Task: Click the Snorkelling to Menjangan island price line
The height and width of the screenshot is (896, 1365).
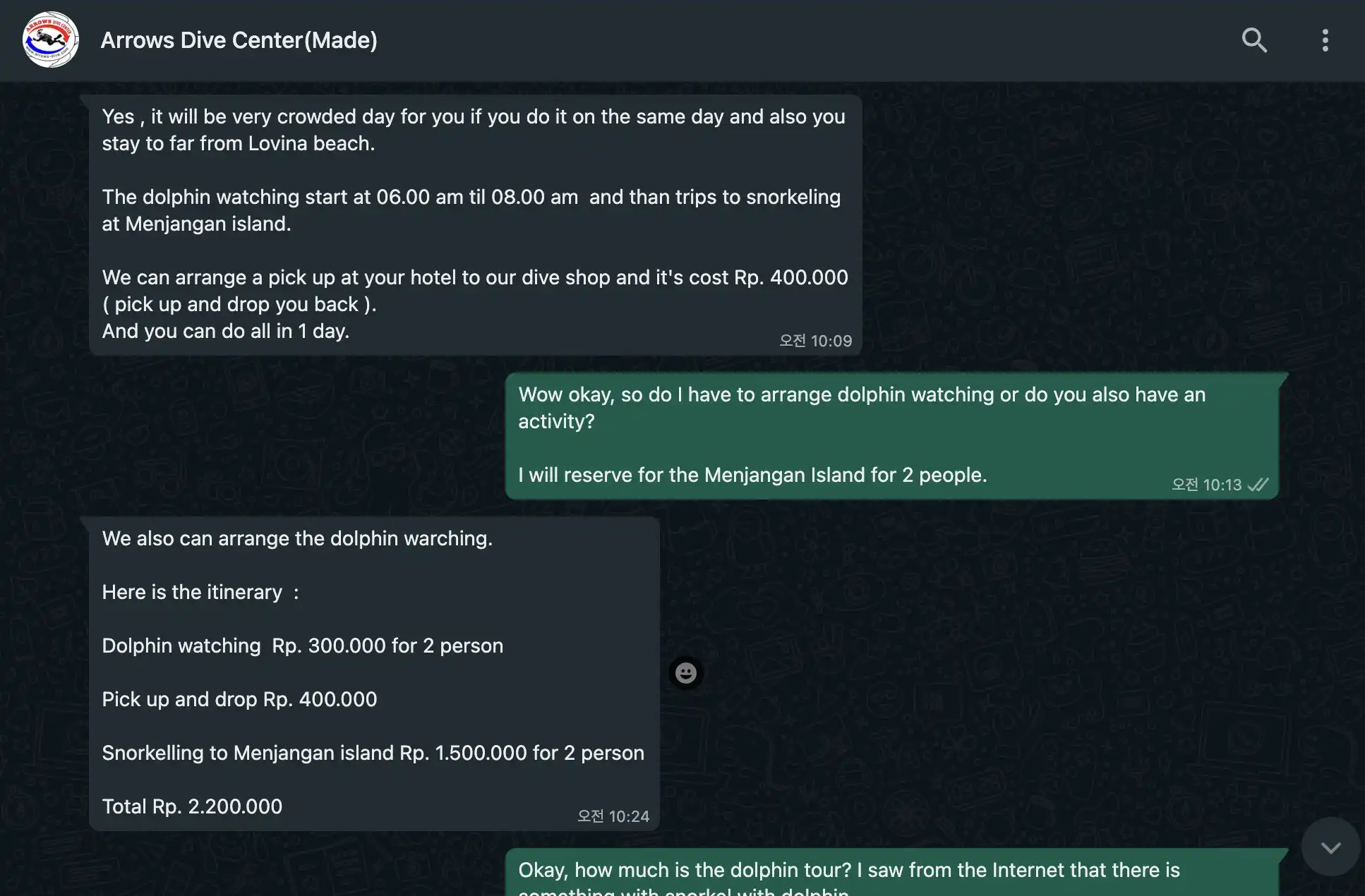Action: tap(373, 753)
